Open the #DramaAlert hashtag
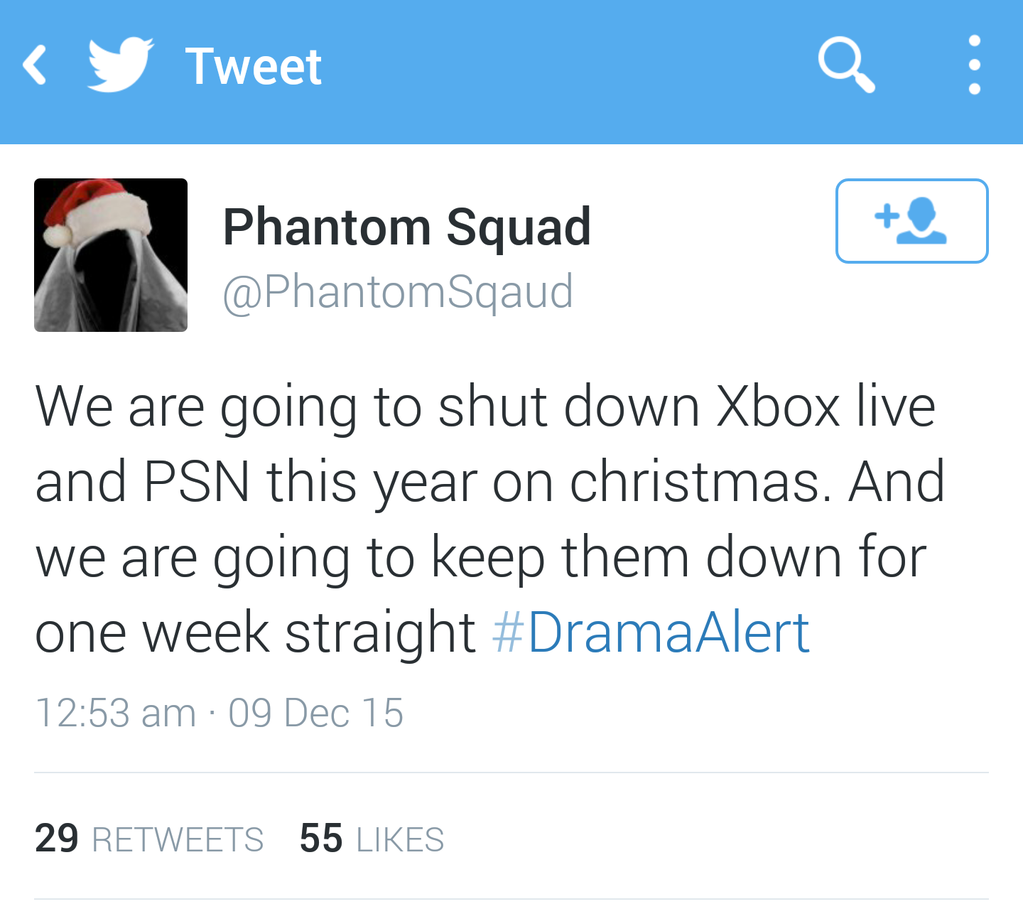Image resolution: width=1023 pixels, height=904 pixels. pyautogui.click(x=650, y=632)
